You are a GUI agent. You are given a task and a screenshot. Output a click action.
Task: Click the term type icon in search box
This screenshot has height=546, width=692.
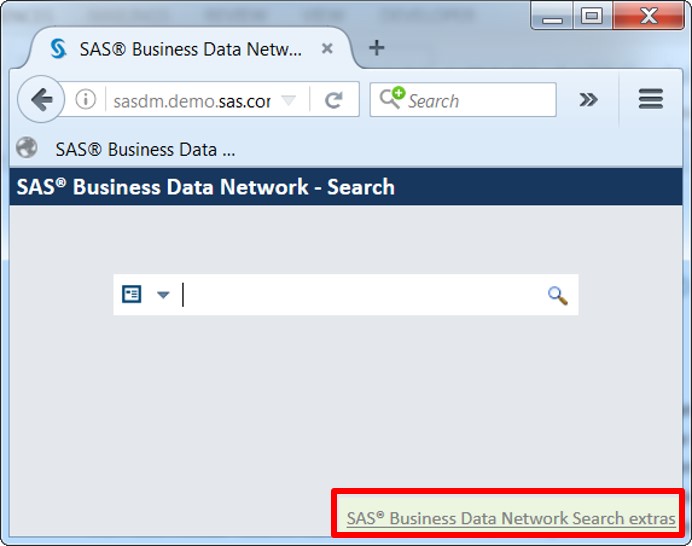[x=131, y=294]
